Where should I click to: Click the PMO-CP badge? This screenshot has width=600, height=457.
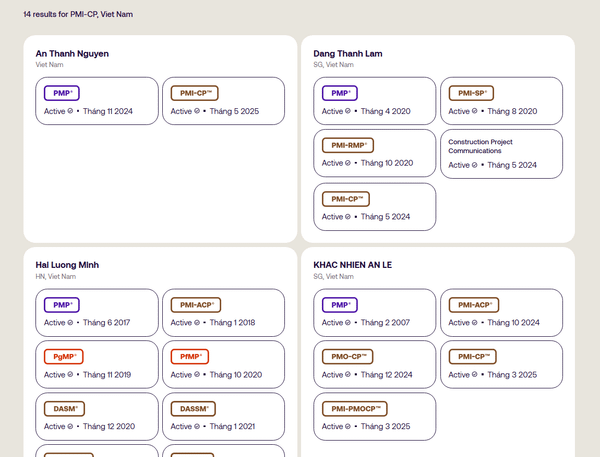pyautogui.click(x=347, y=357)
